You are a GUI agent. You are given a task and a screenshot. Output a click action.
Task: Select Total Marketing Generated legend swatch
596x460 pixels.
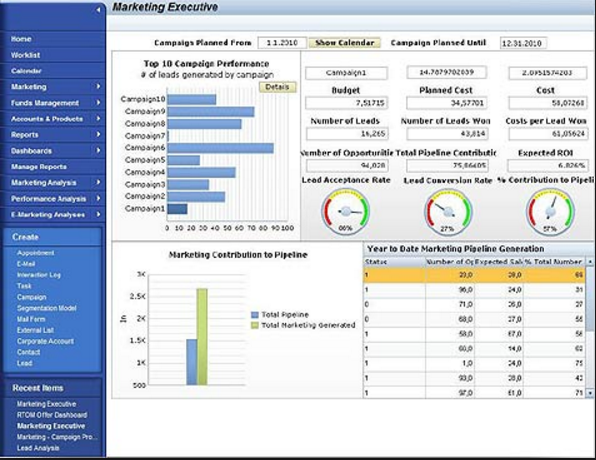point(255,325)
